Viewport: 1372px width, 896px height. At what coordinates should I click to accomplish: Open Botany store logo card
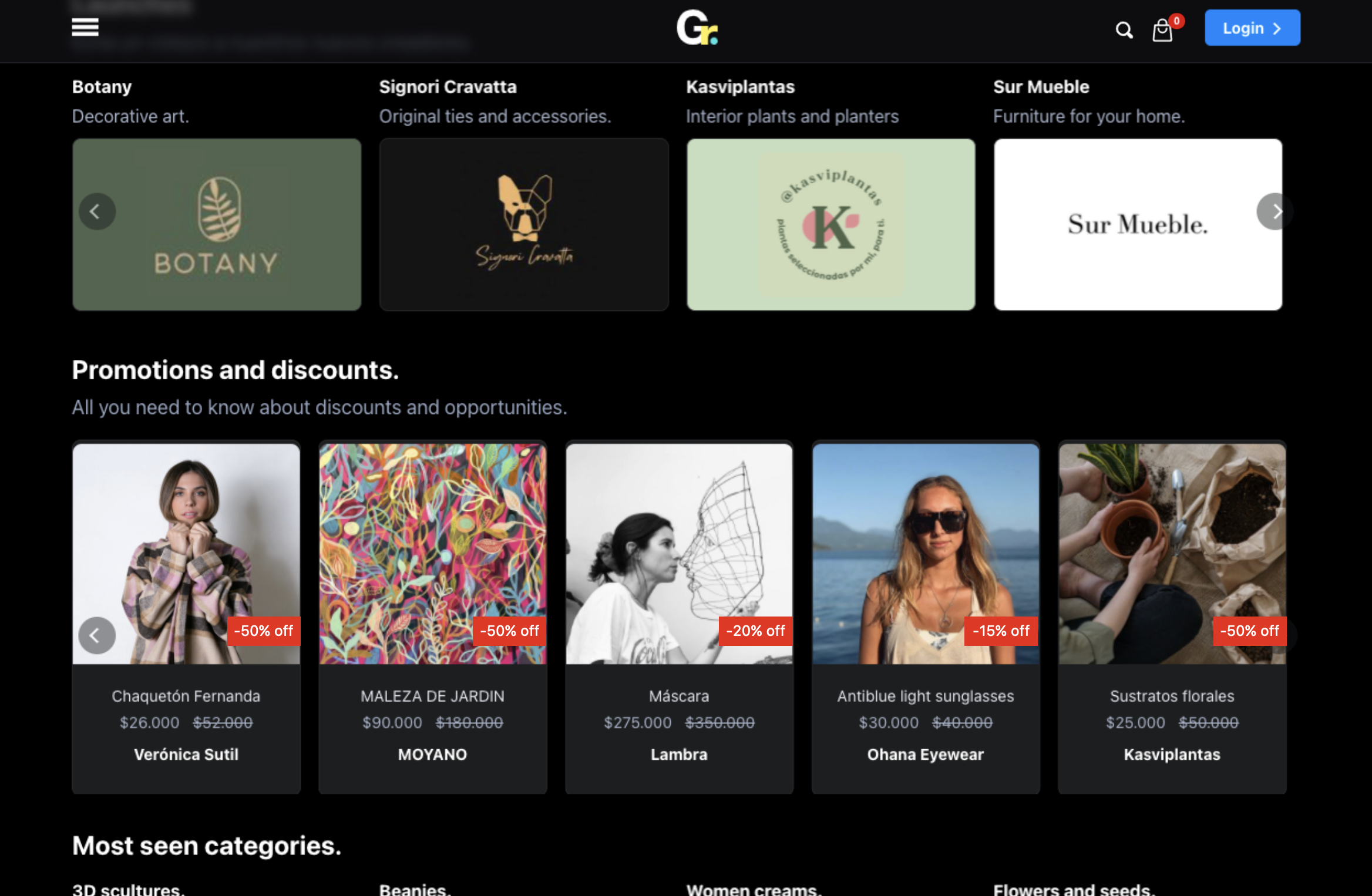coord(217,224)
